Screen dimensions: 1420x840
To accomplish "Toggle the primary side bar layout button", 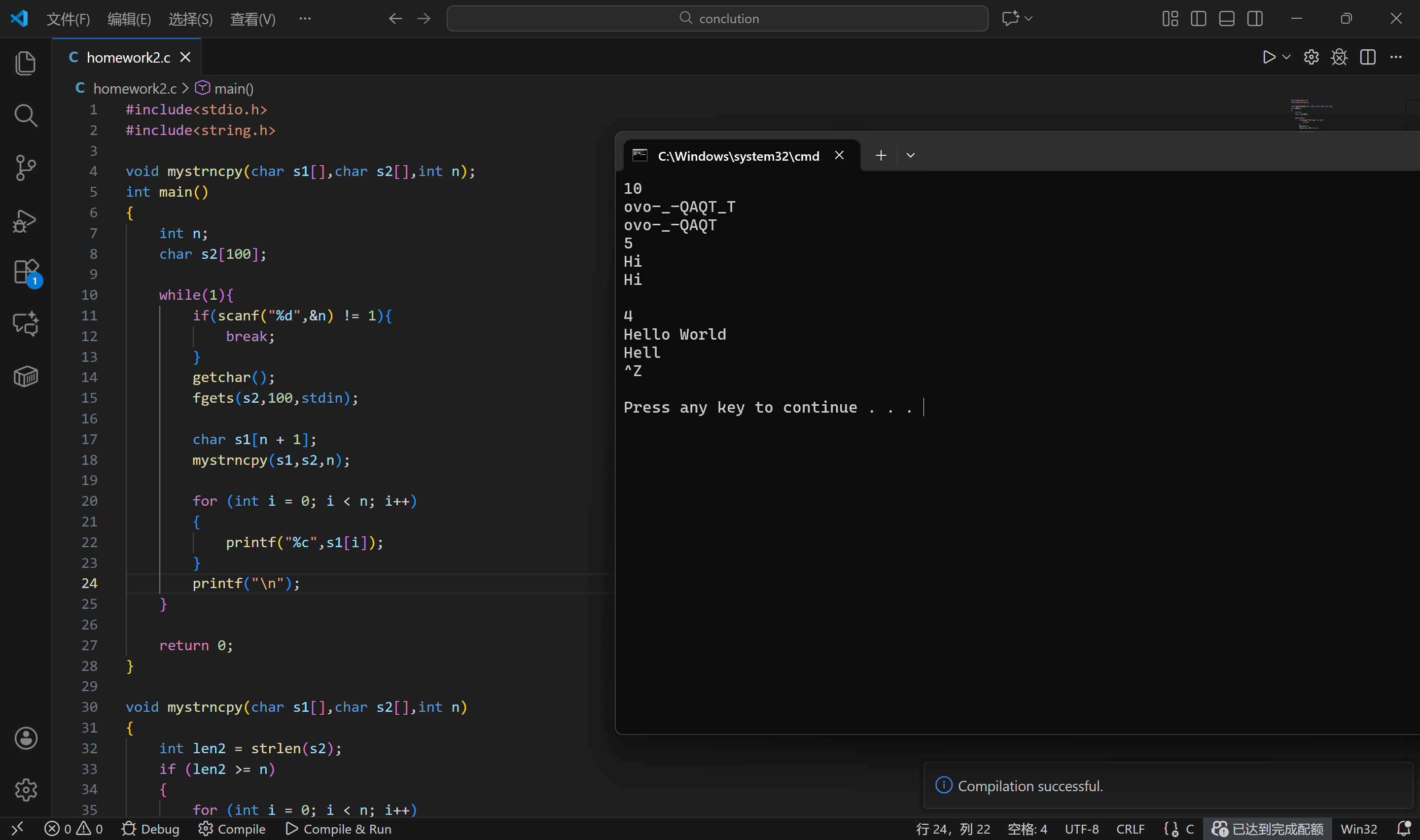I will click(1198, 19).
